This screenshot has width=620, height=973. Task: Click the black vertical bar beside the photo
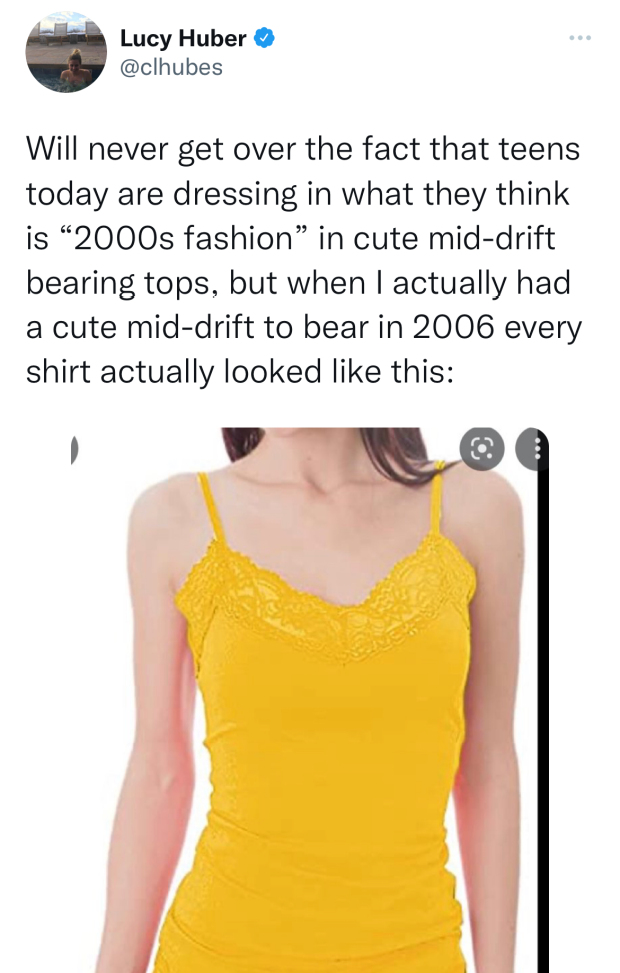click(543, 720)
